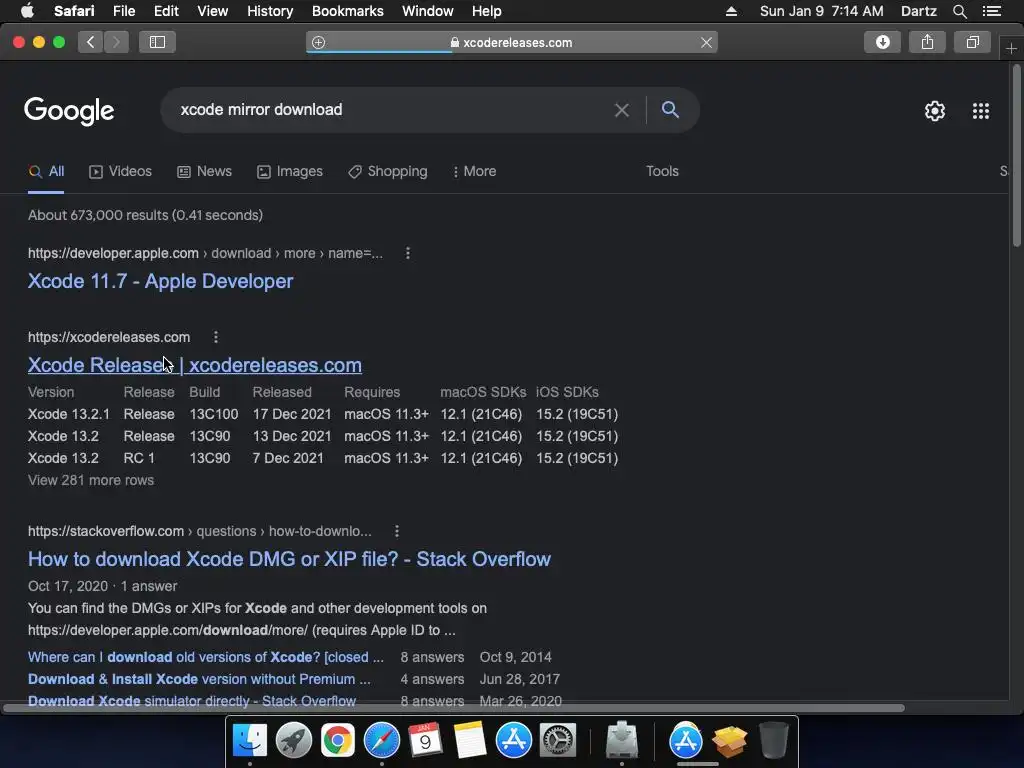
Task: Open the Safari share button
Action: tap(927, 42)
